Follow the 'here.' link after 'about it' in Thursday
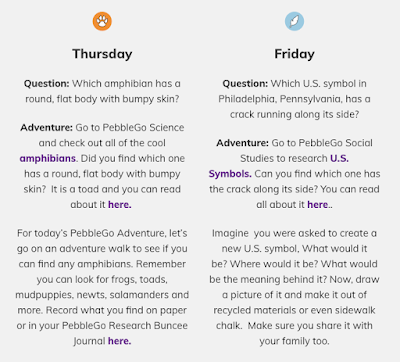 click(x=120, y=204)
